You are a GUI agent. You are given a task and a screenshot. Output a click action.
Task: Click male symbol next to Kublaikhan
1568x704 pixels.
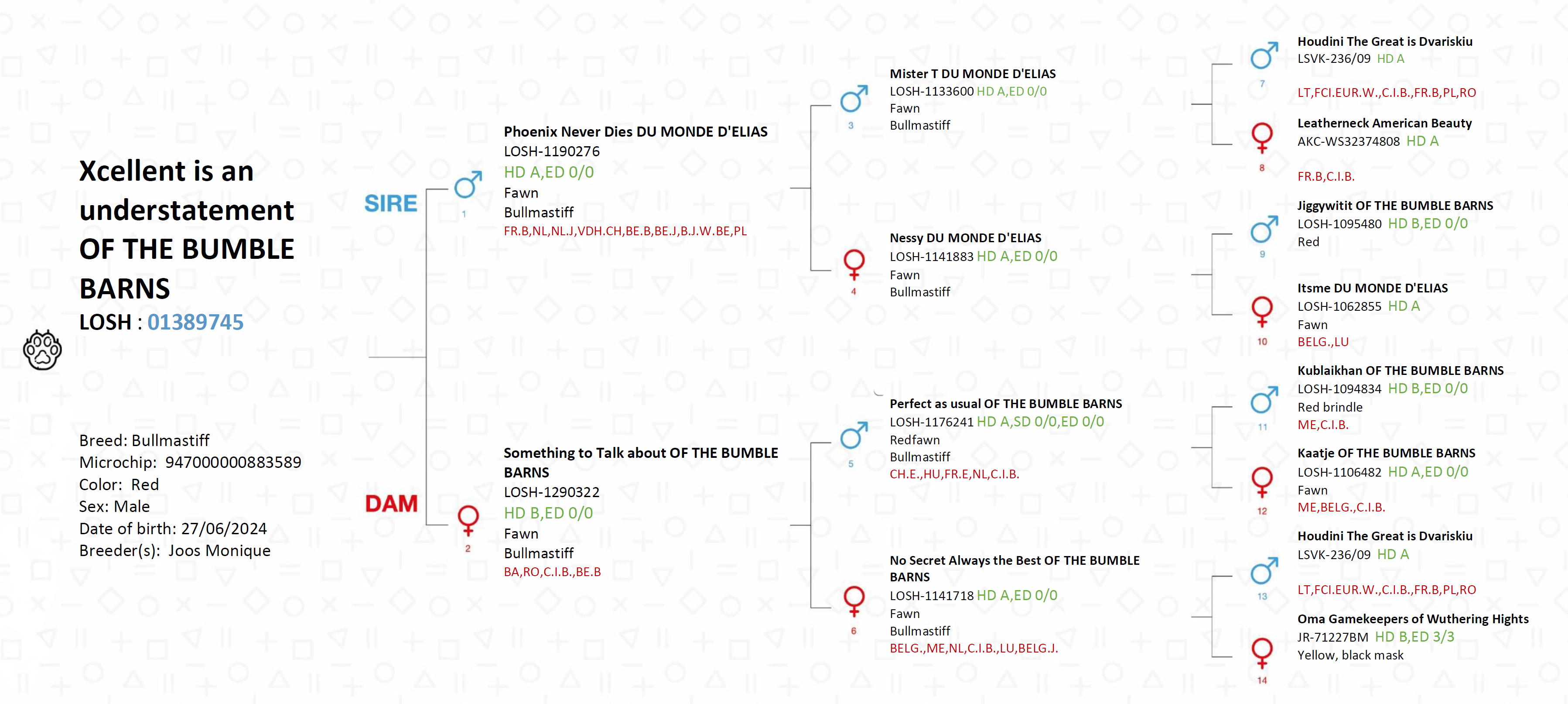(1264, 400)
